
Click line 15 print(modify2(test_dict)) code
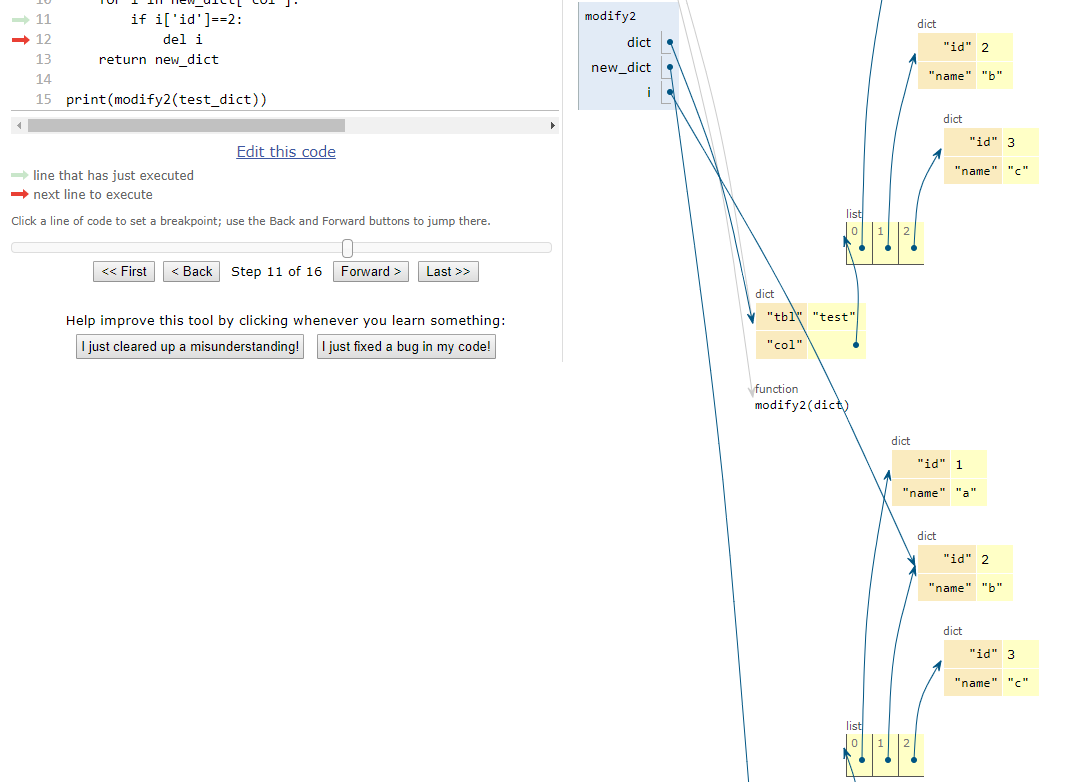point(166,99)
